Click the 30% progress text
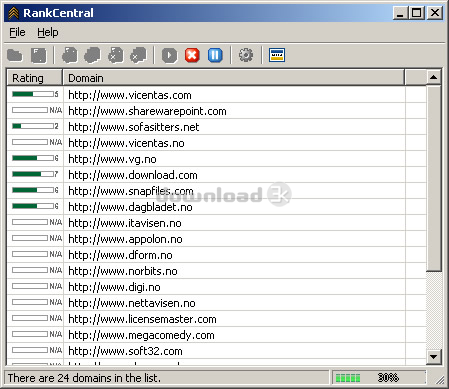 point(388,378)
